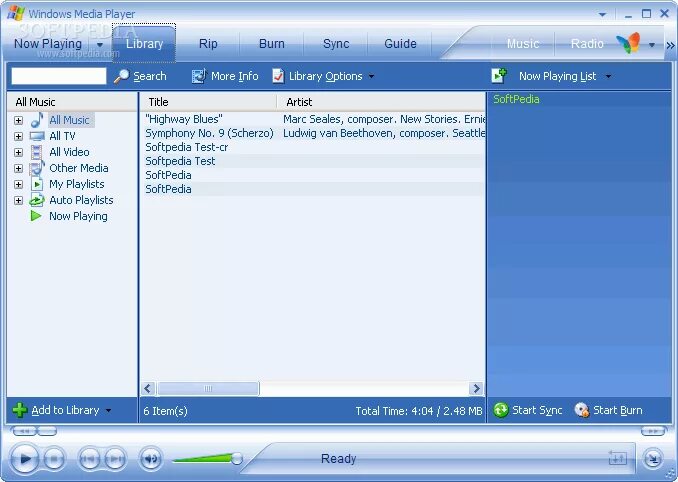Open the Now Playing List dropdown arrow

(608, 77)
